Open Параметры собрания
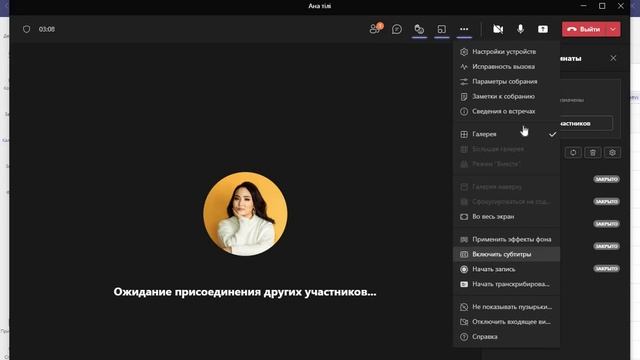The height and width of the screenshot is (360, 640). pyautogui.click(x=507, y=82)
